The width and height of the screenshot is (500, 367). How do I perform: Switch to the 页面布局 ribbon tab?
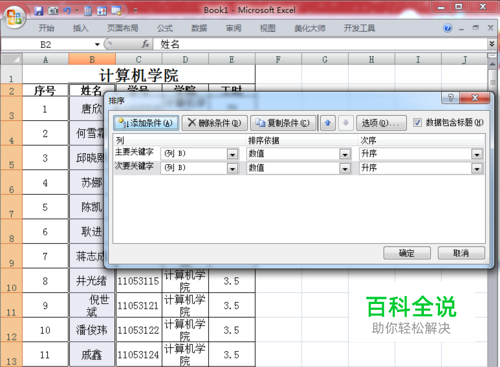point(123,28)
